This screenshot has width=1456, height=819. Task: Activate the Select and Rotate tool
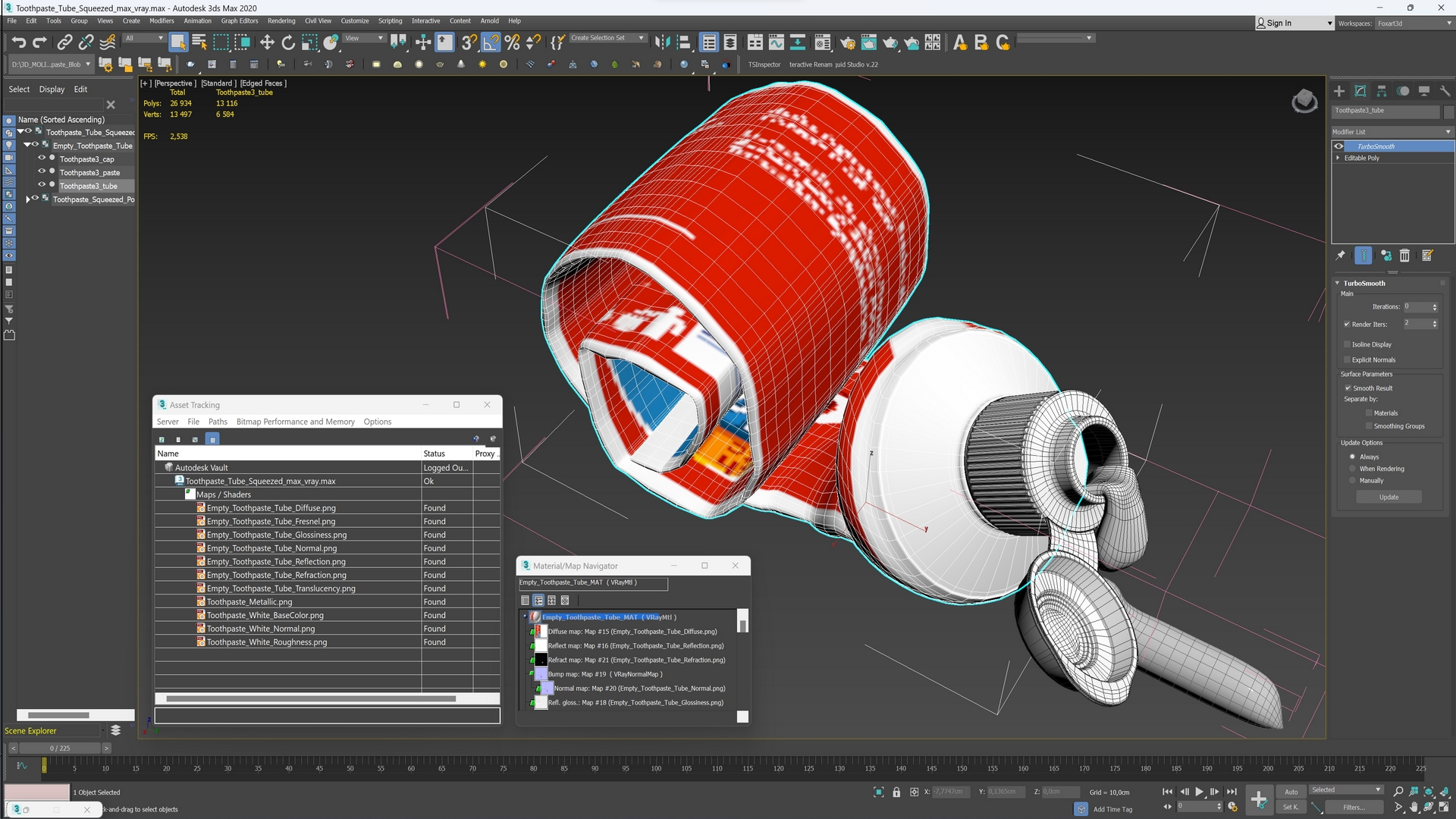(288, 42)
